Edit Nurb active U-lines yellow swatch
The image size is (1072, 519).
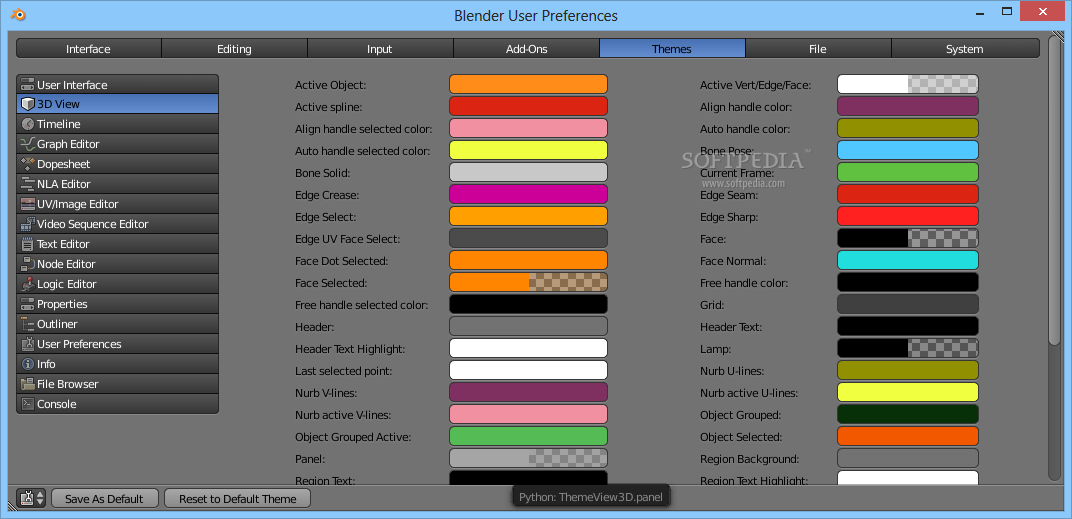pyautogui.click(x=908, y=392)
